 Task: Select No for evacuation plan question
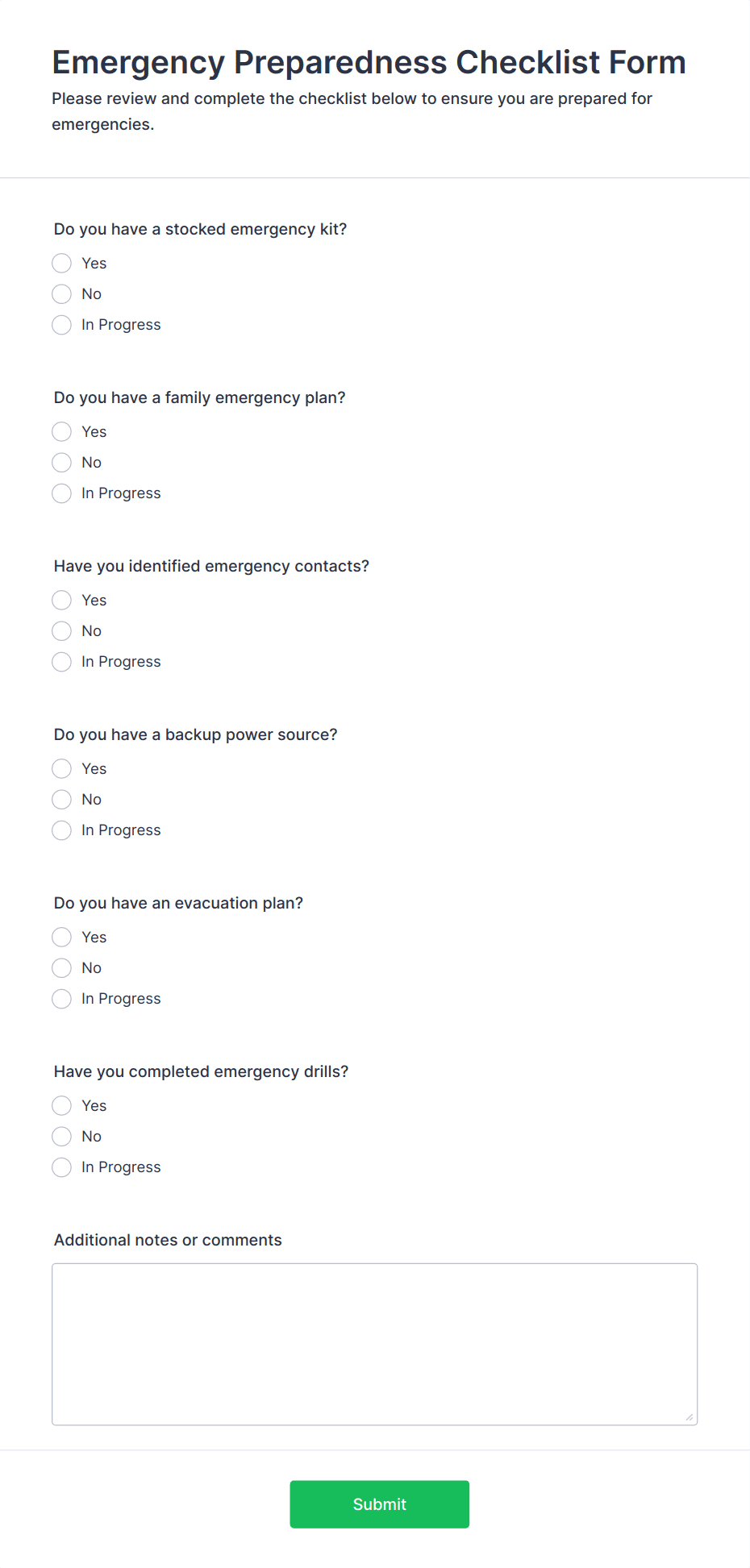61,967
